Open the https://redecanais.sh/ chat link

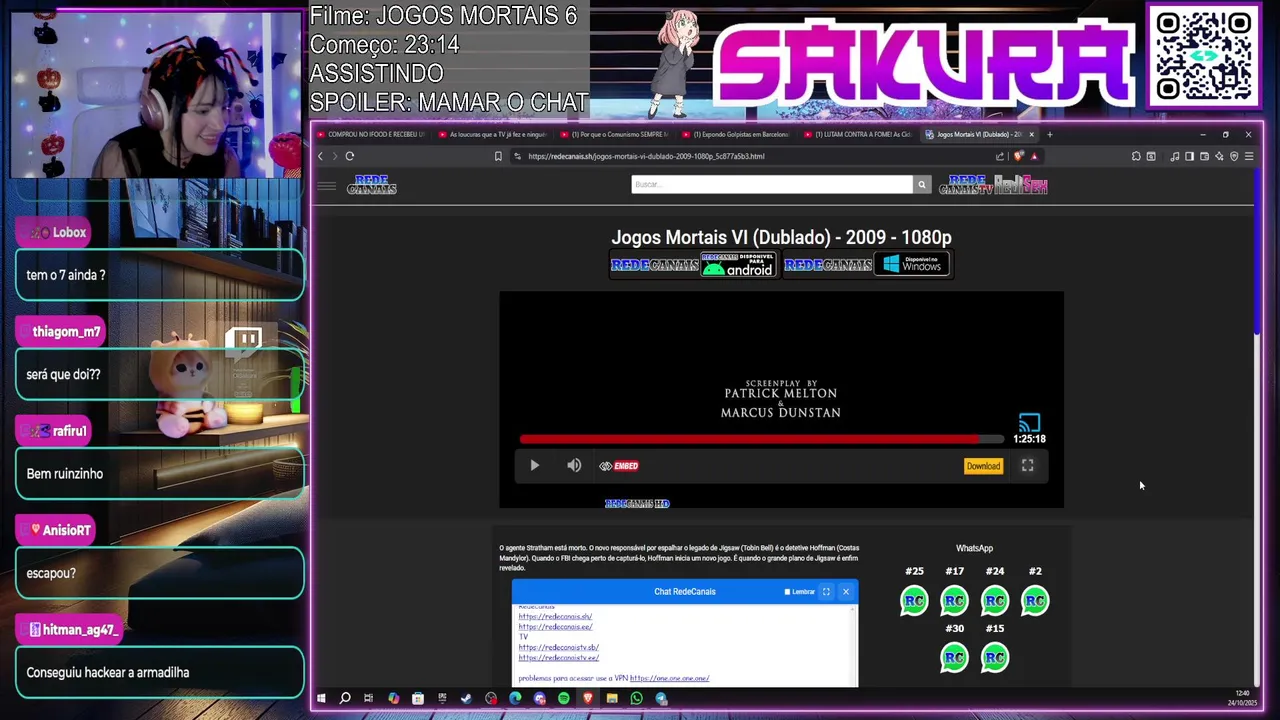point(555,616)
